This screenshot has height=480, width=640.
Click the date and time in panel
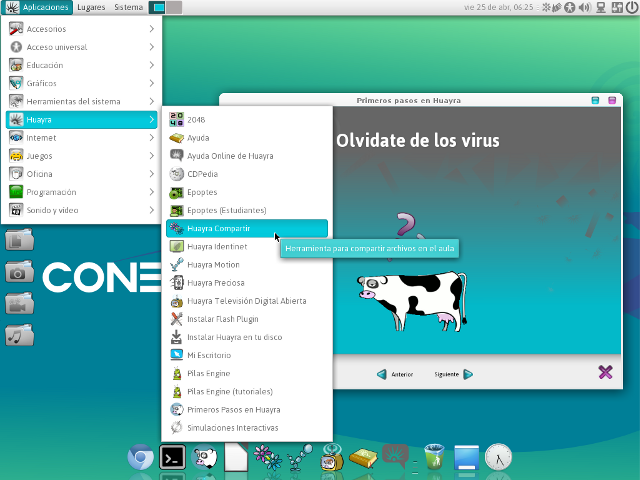pos(498,7)
